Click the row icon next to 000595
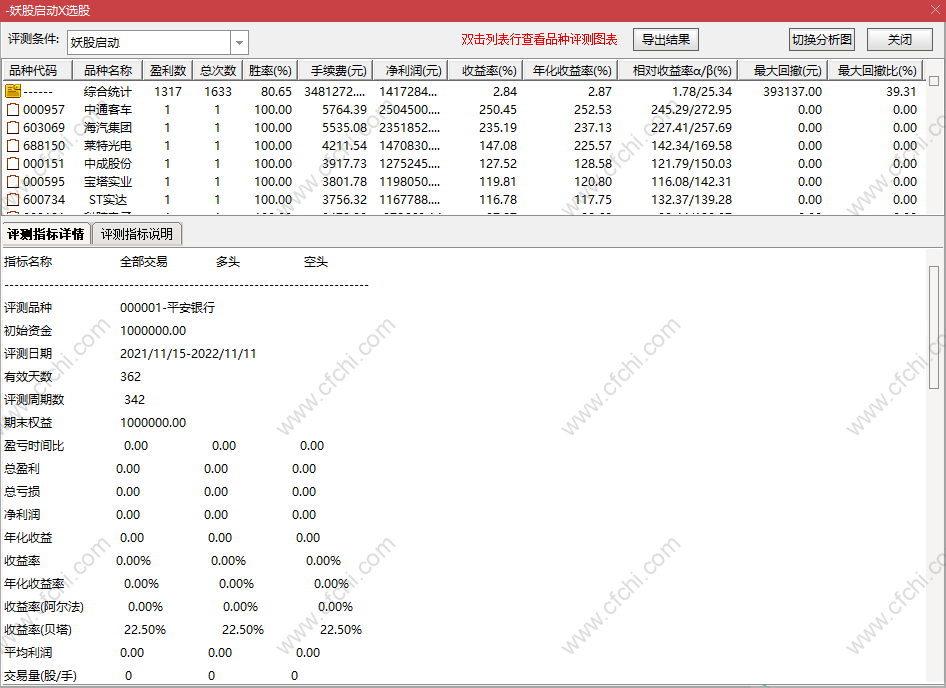The height and width of the screenshot is (688, 946). pos(13,182)
